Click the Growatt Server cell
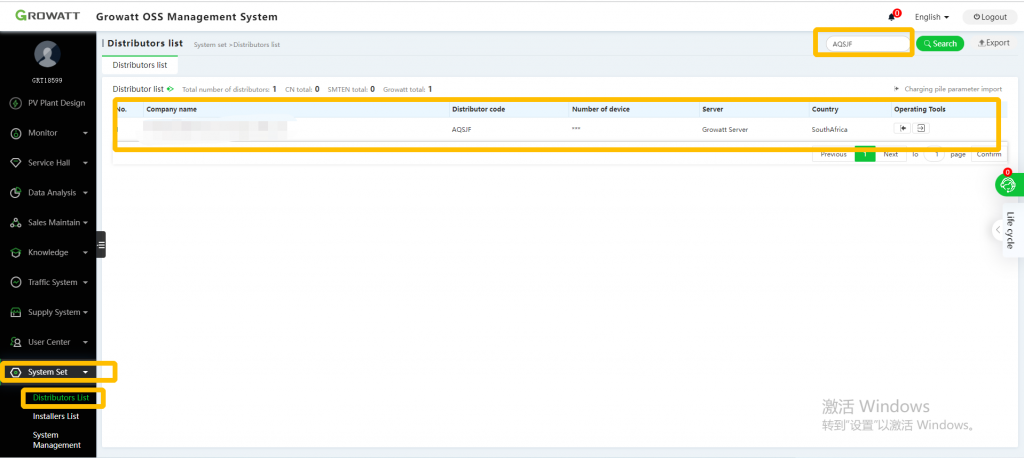The height and width of the screenshot is (458, 1024). (725, 129)
